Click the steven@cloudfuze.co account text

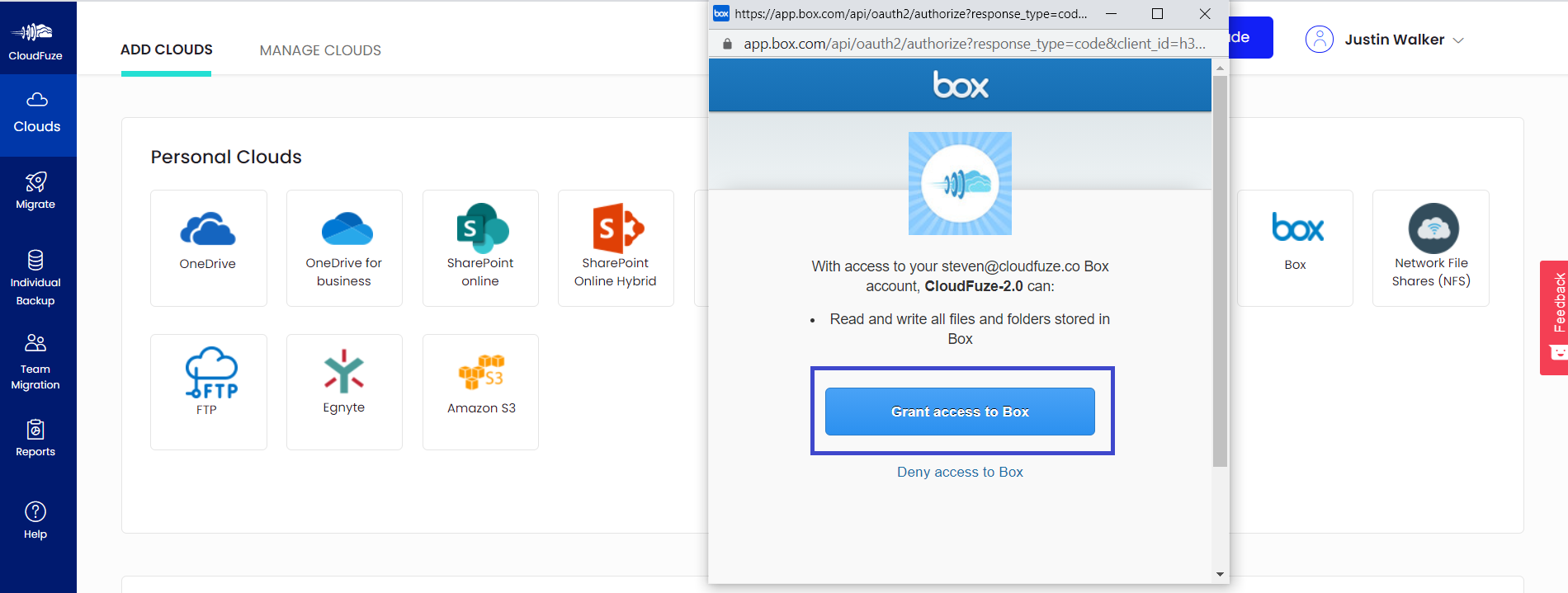(1011, 266)
